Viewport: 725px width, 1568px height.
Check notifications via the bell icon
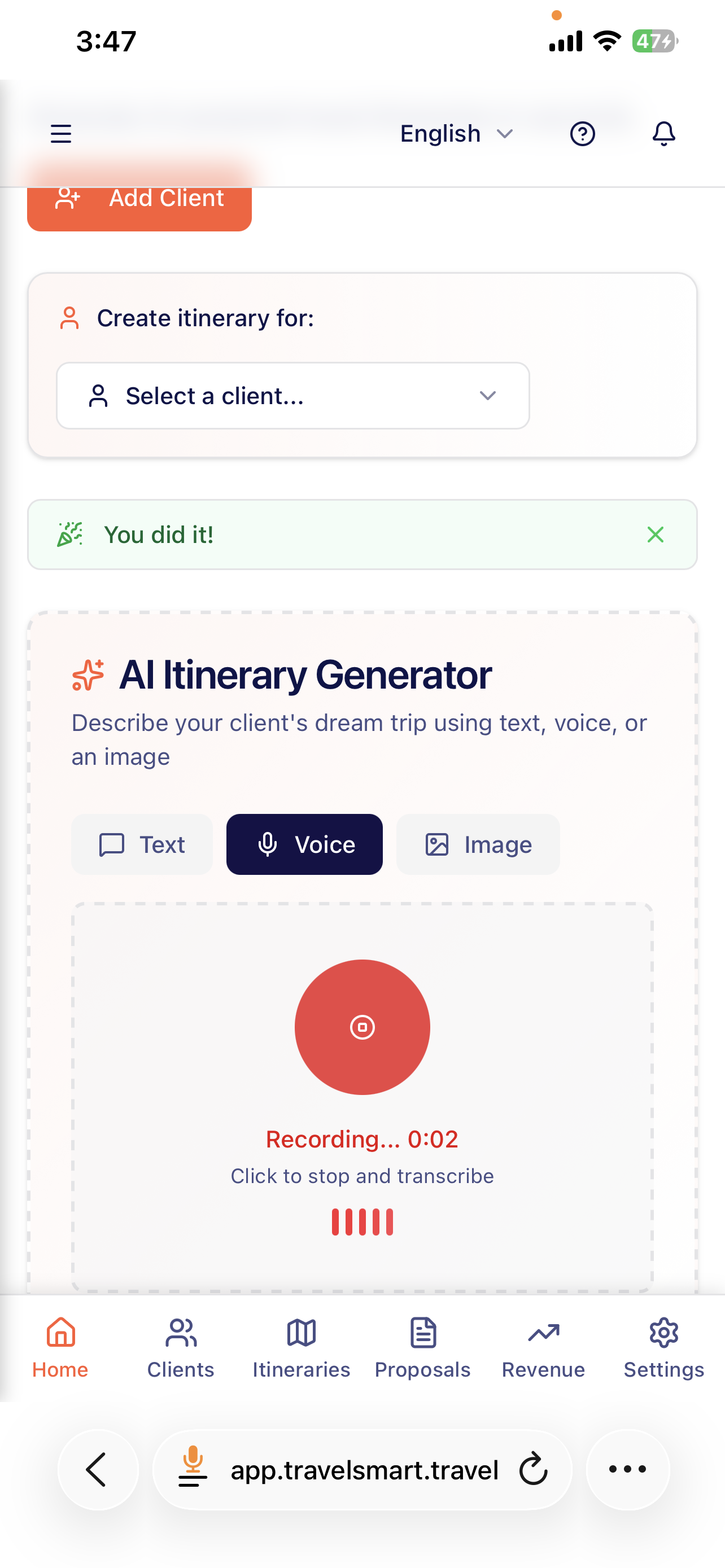[663, 133]
